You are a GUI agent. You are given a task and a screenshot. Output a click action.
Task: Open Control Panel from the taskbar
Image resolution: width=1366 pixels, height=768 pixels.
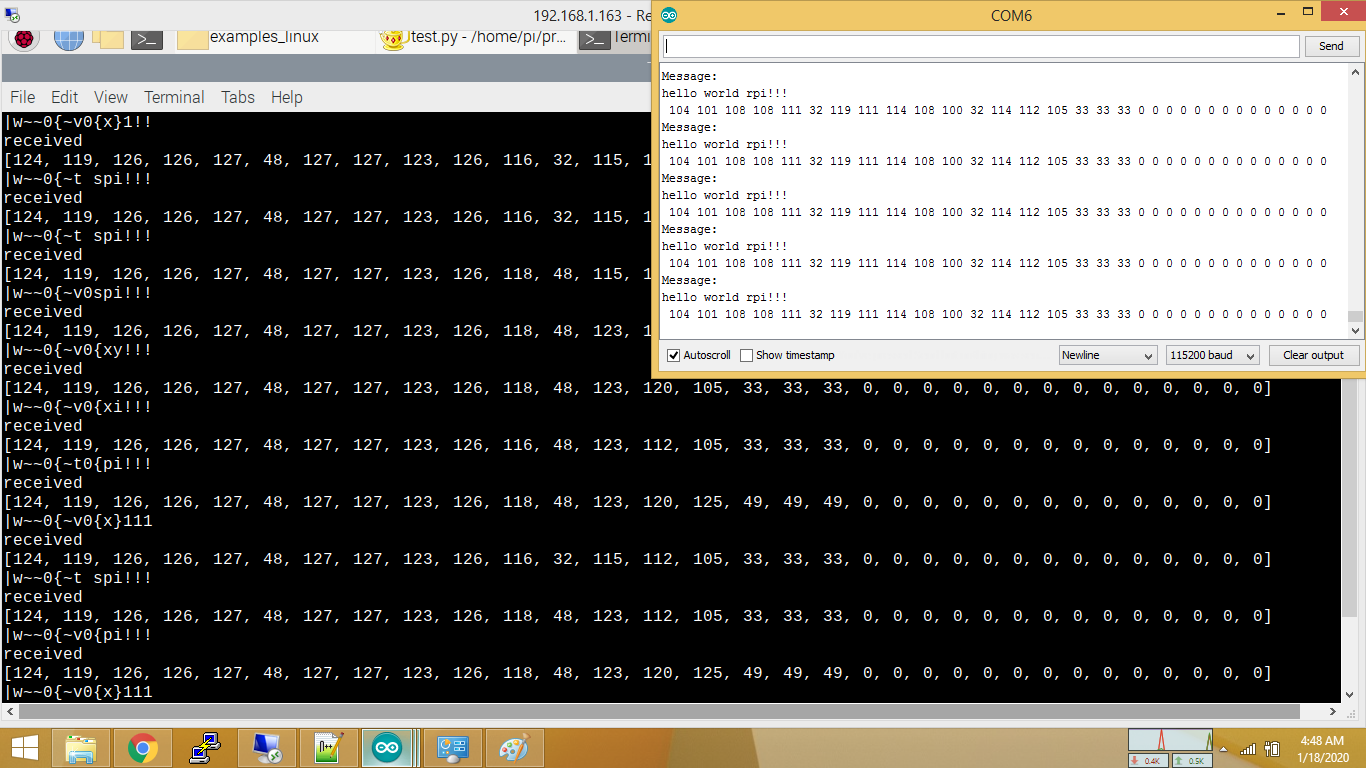(453, 748)
